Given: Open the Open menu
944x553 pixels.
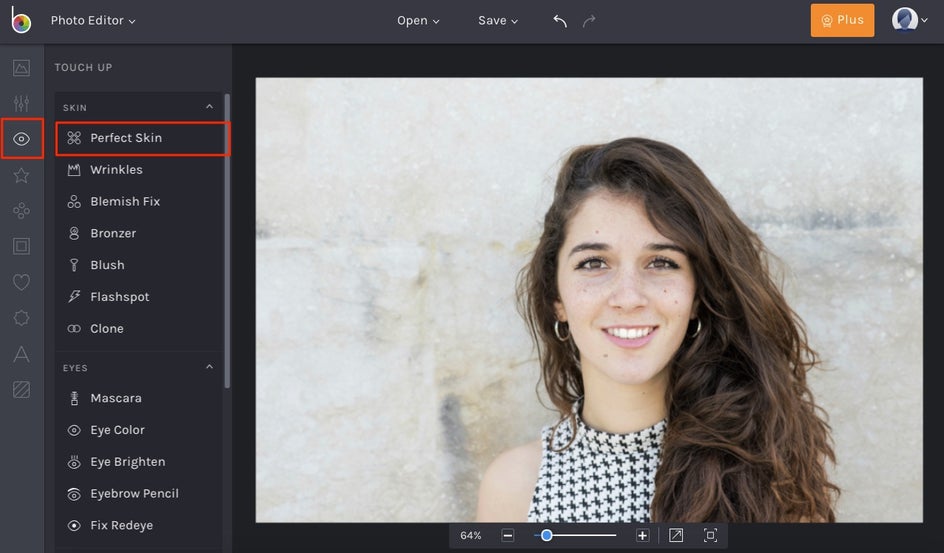Looking at the screenshot, I should pyautogui.click(x=418, y=20).
